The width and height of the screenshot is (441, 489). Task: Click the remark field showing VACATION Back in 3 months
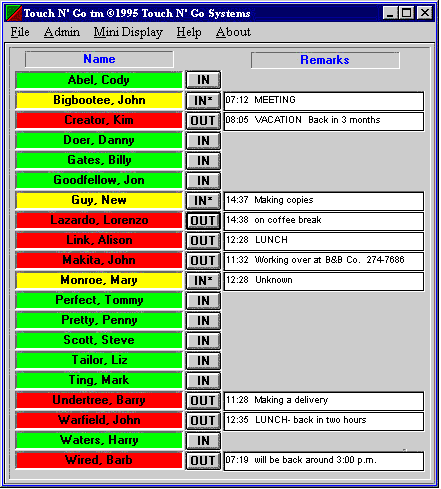(x=324, y=121)
